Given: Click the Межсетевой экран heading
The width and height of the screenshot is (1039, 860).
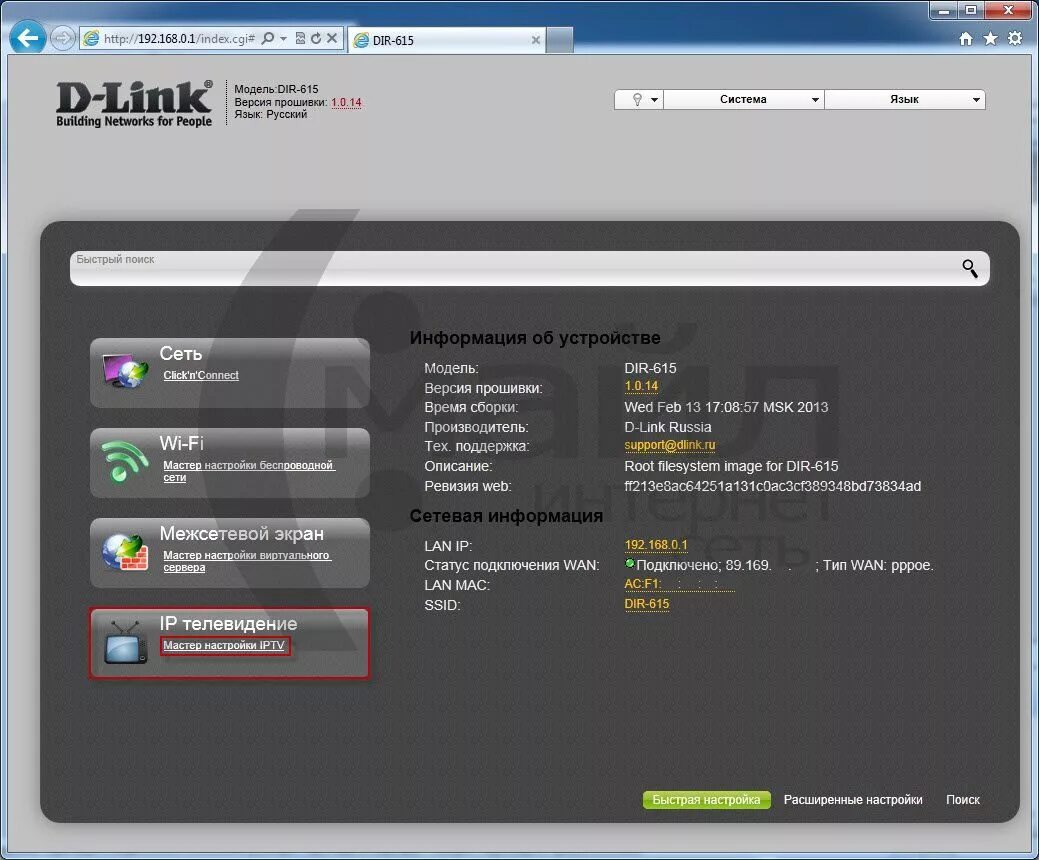Looking at the screenshot, I should click(x=242, y=533).
